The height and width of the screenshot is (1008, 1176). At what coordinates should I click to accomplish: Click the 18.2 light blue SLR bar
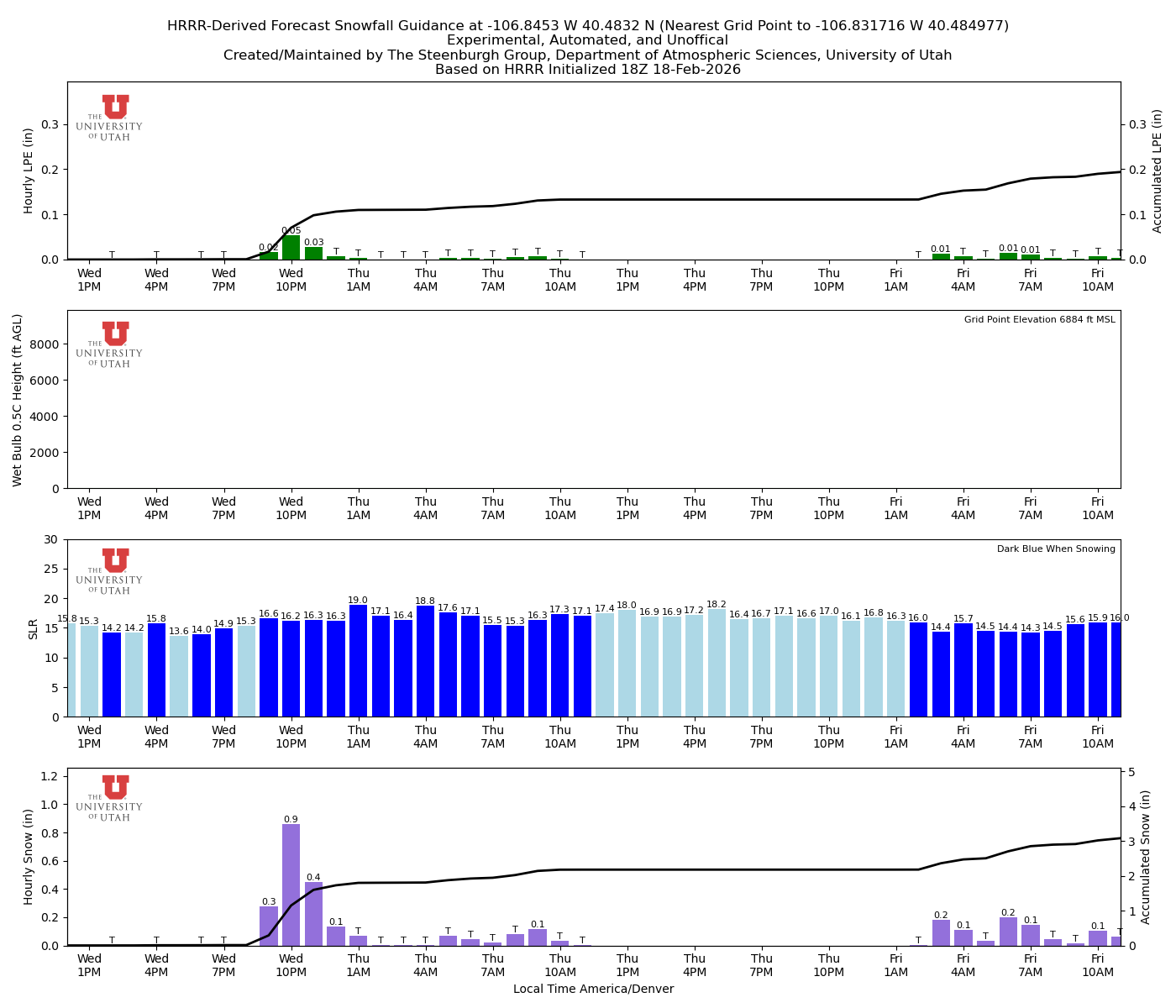click(716, 664)
